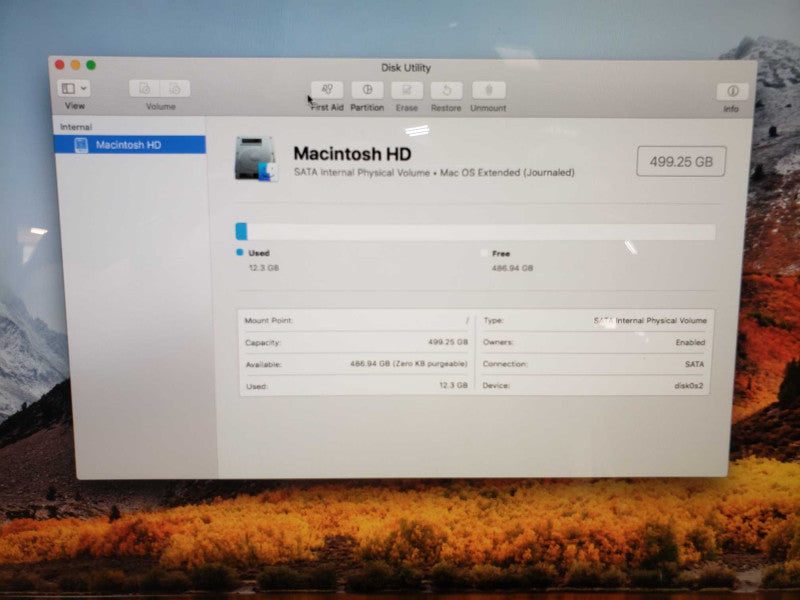Click the Mount Point row
The image size is (800, 600).
point(357,320)
